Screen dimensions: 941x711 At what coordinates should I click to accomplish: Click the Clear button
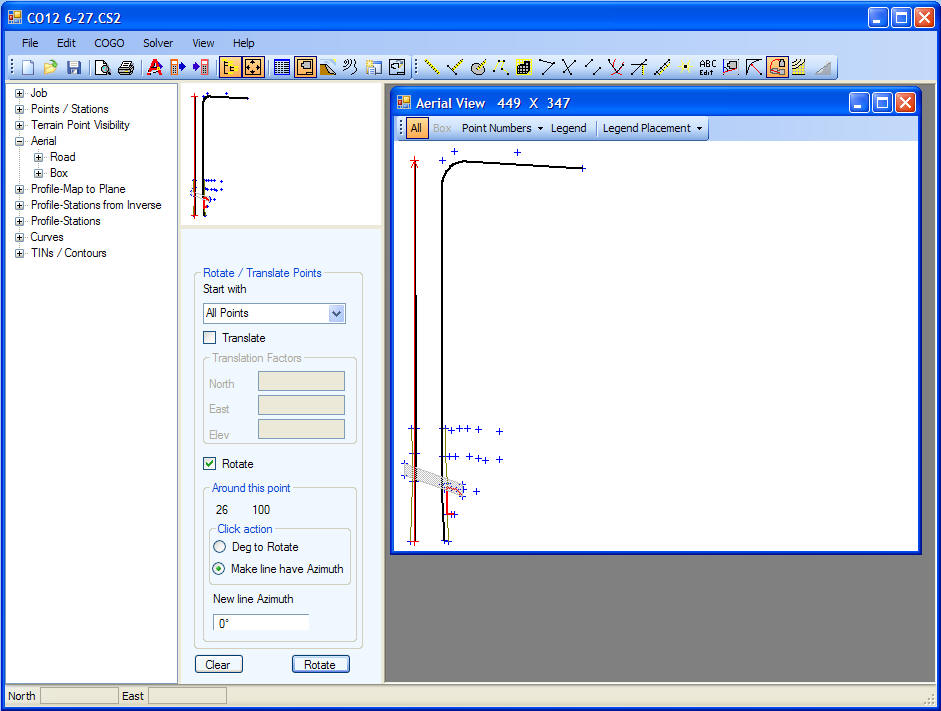click(x=218, y=664)
